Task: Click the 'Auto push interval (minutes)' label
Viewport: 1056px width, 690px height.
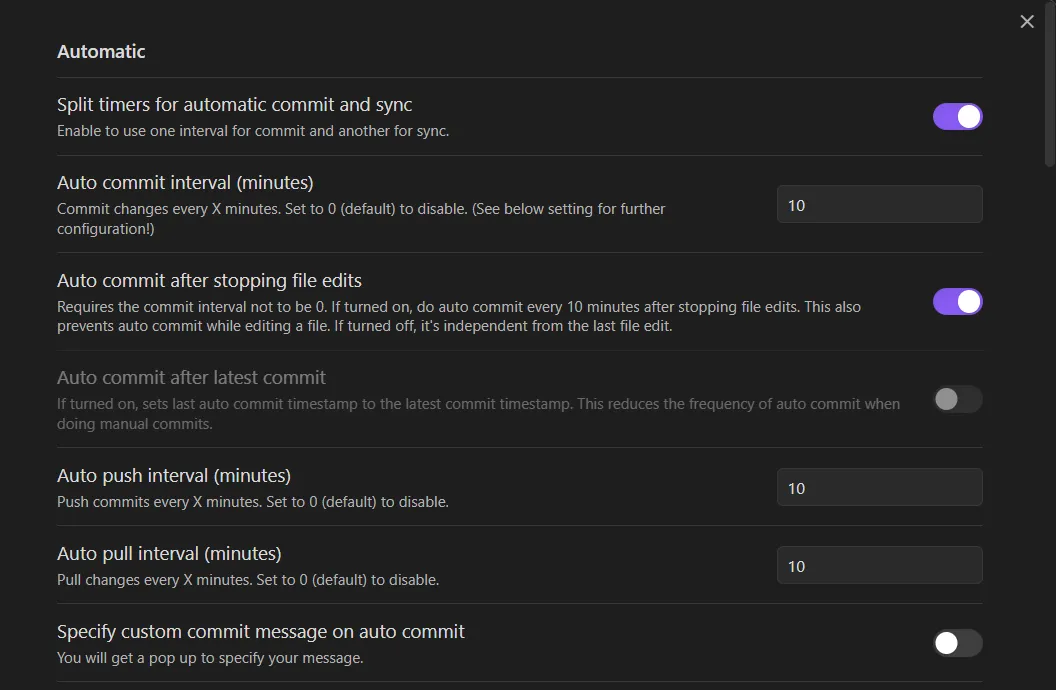Action: point(174,476)
